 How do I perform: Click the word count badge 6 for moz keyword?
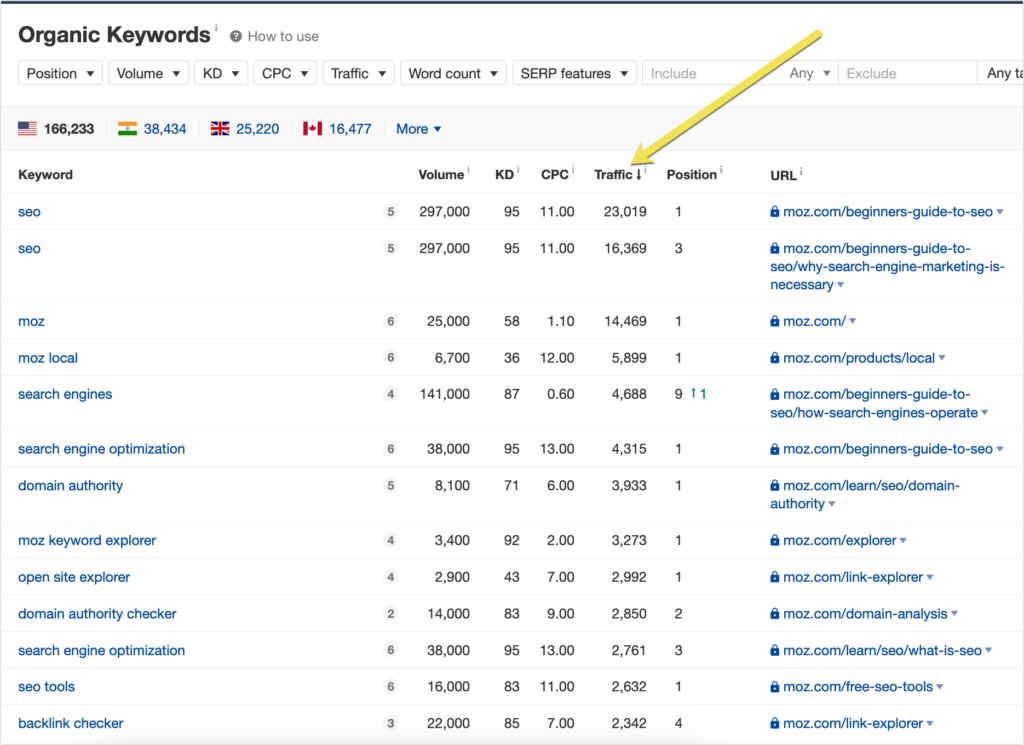pos(391,321)
